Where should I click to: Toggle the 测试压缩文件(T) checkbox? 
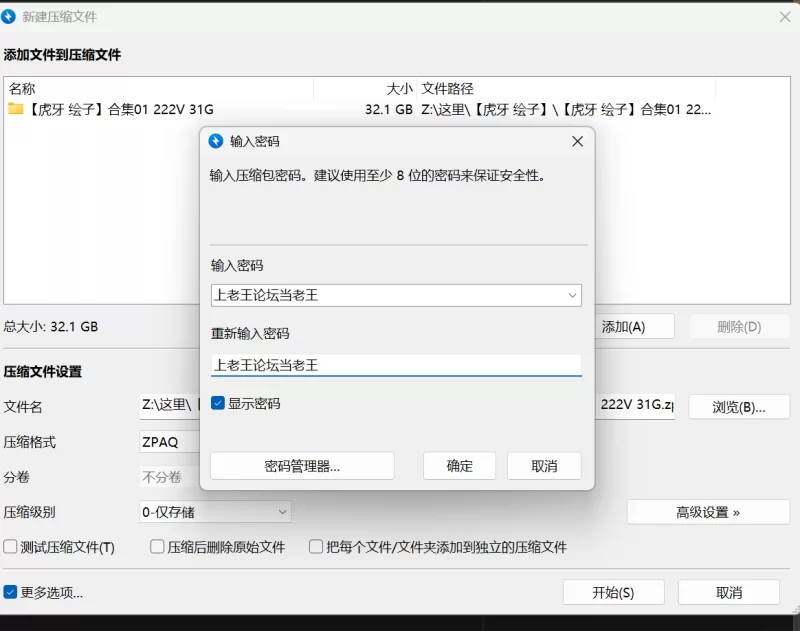click(10, 547)
